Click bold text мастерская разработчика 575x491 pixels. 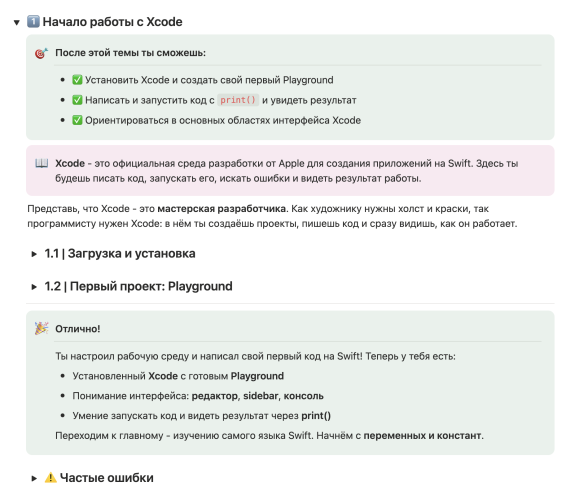[x=221, y=209]
